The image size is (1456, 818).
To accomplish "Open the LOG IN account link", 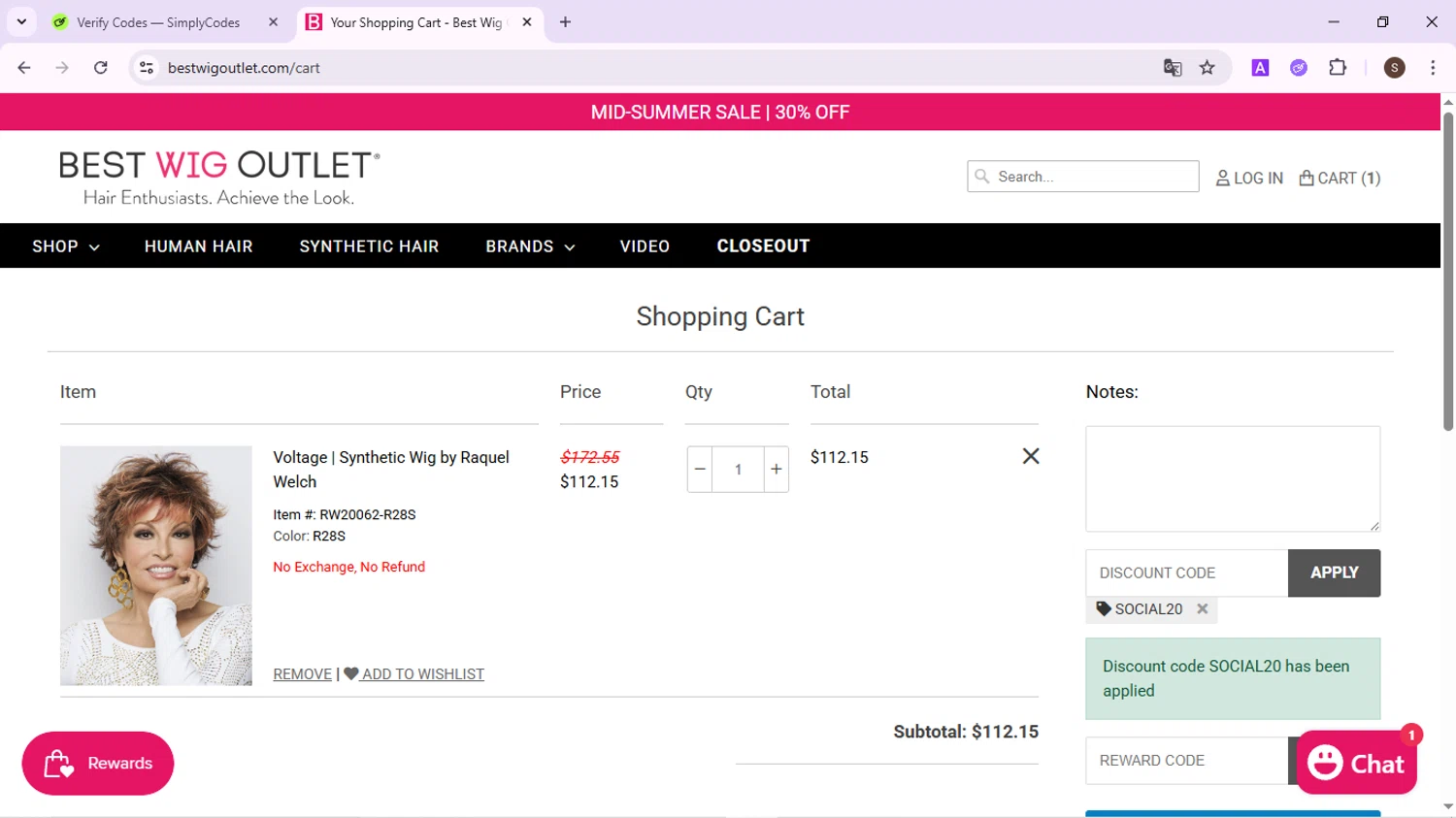I will (1249, 178).
